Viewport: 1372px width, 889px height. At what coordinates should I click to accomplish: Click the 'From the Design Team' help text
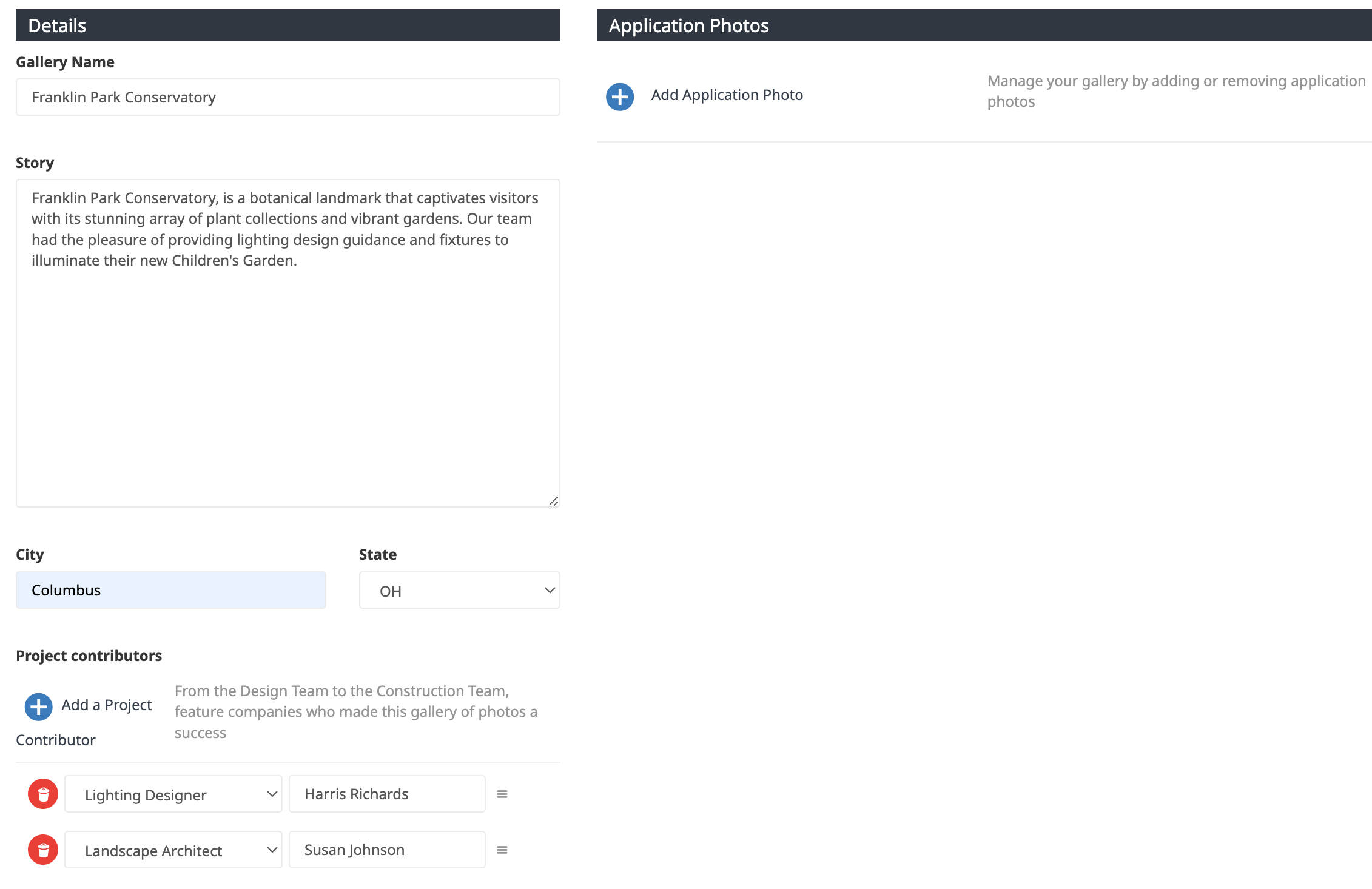point(356,711)
